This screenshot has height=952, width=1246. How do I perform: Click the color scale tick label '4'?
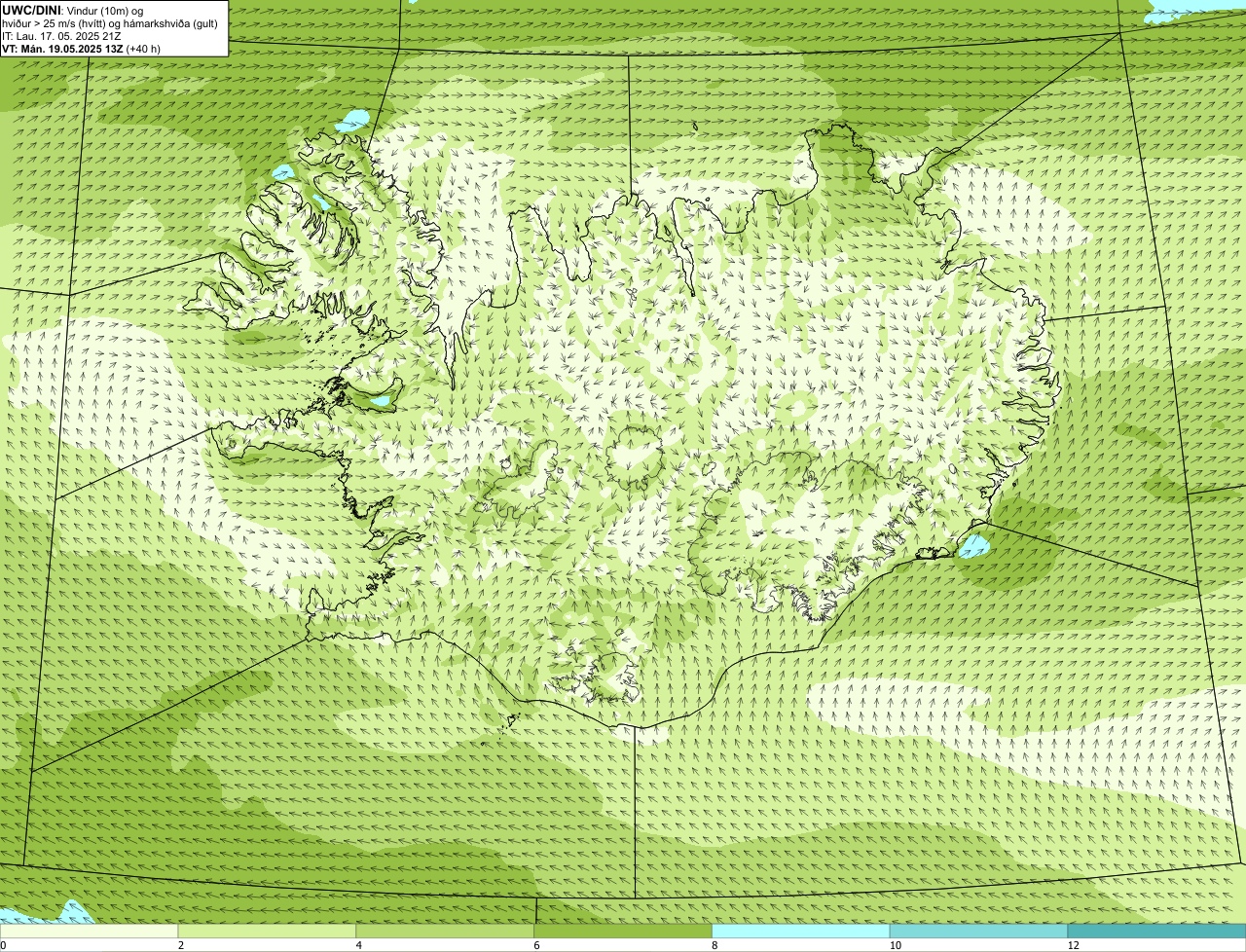click(x=359, y=945)
